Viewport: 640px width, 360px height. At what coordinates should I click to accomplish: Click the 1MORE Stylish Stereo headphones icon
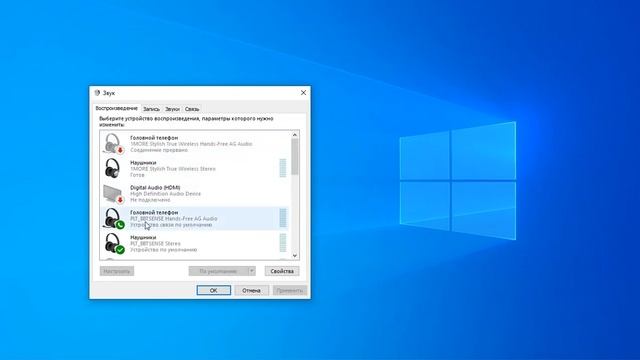click(x=113, y=169)
